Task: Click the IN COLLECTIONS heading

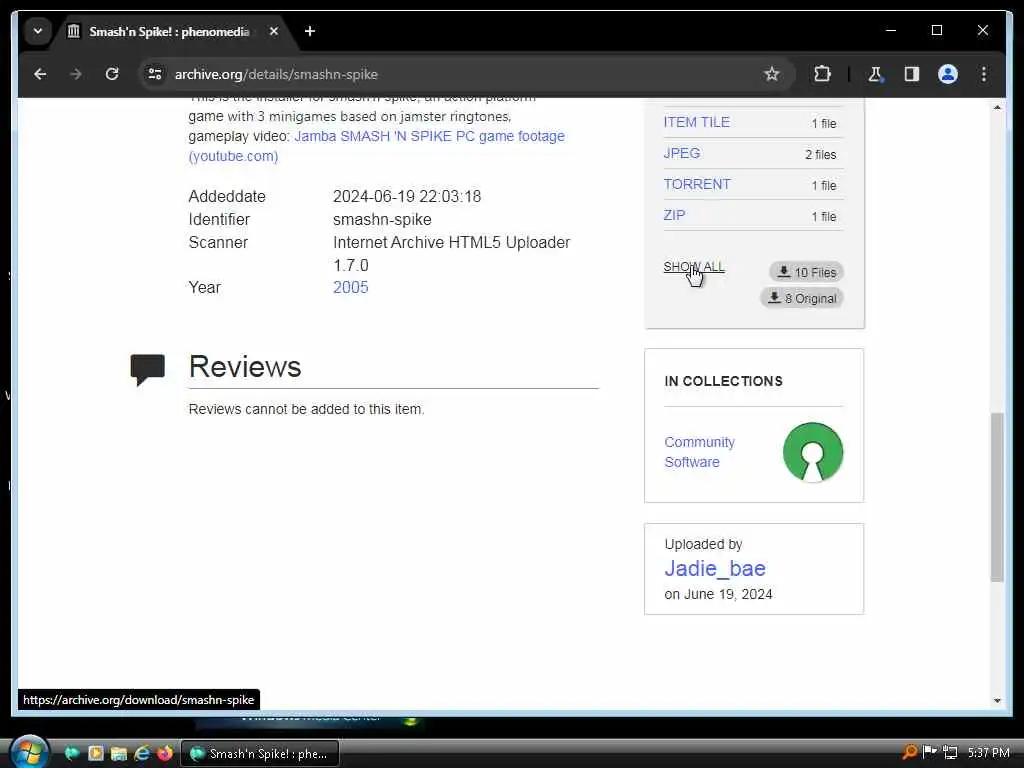Action: coord(723,381)
